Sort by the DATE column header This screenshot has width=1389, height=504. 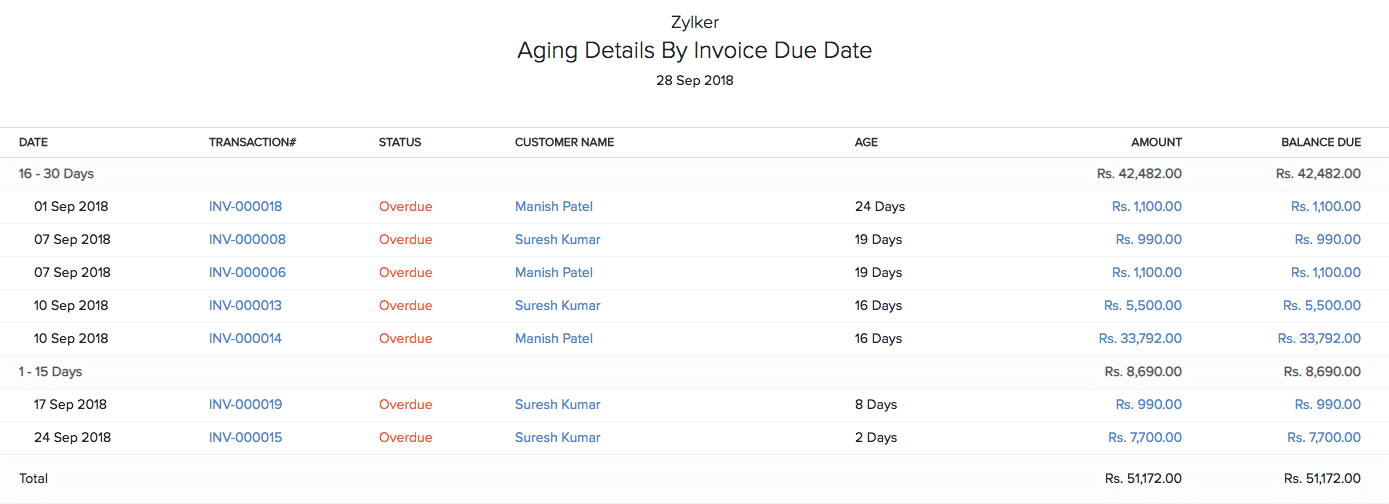tap(33, 142)
